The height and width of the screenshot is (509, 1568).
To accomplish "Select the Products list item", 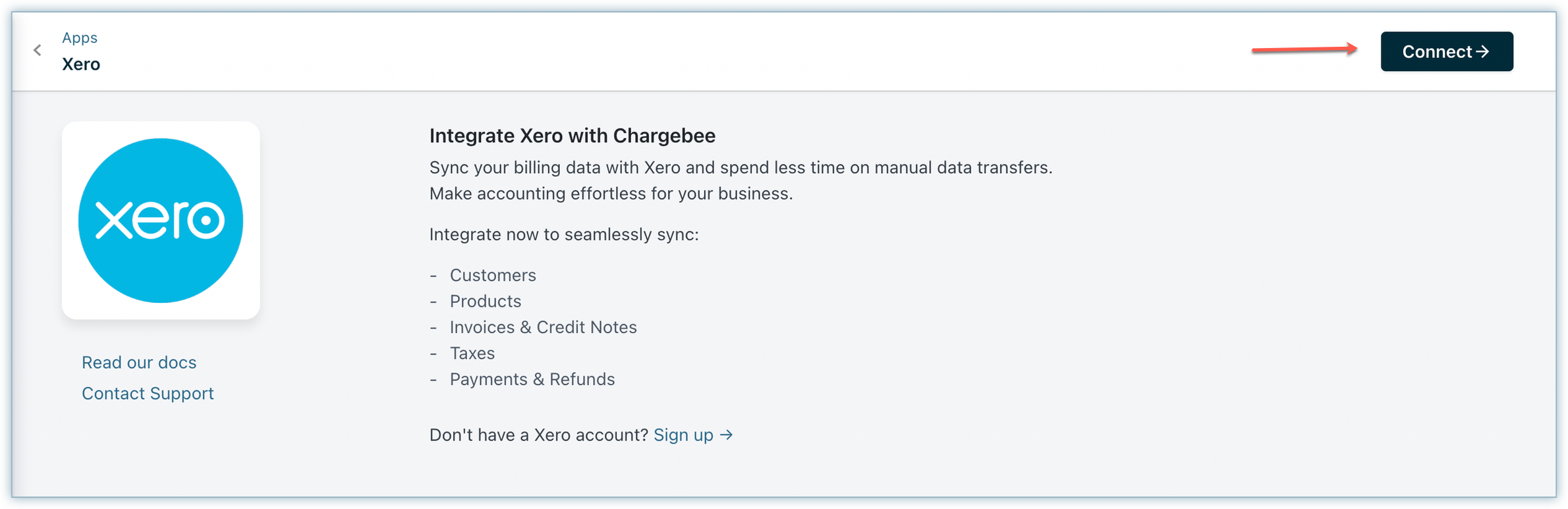I will [x=486, y=301].
